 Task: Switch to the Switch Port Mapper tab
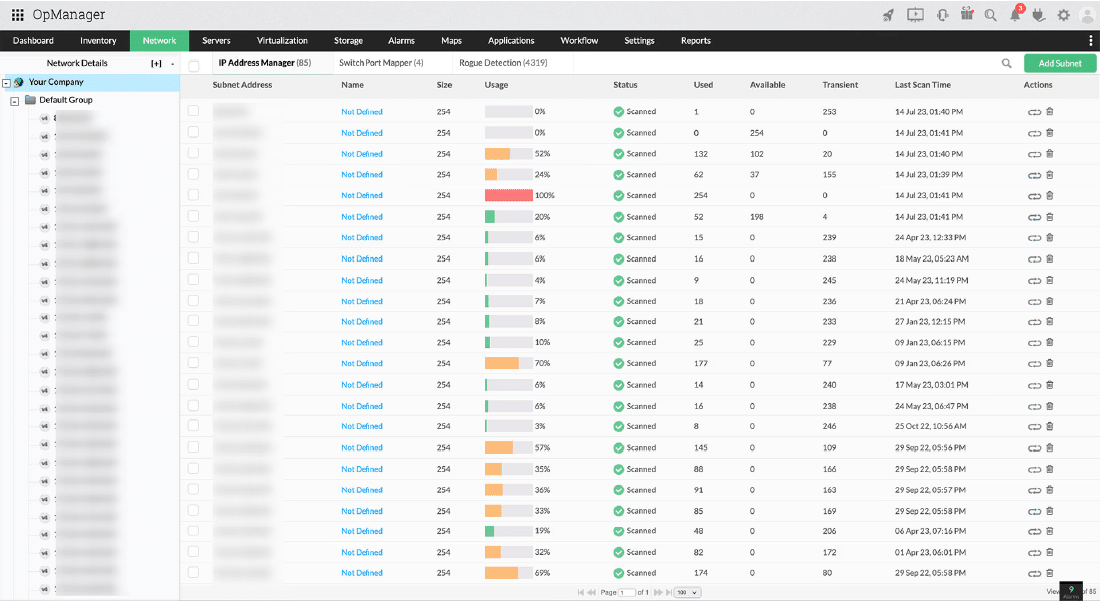click(381, 63)
